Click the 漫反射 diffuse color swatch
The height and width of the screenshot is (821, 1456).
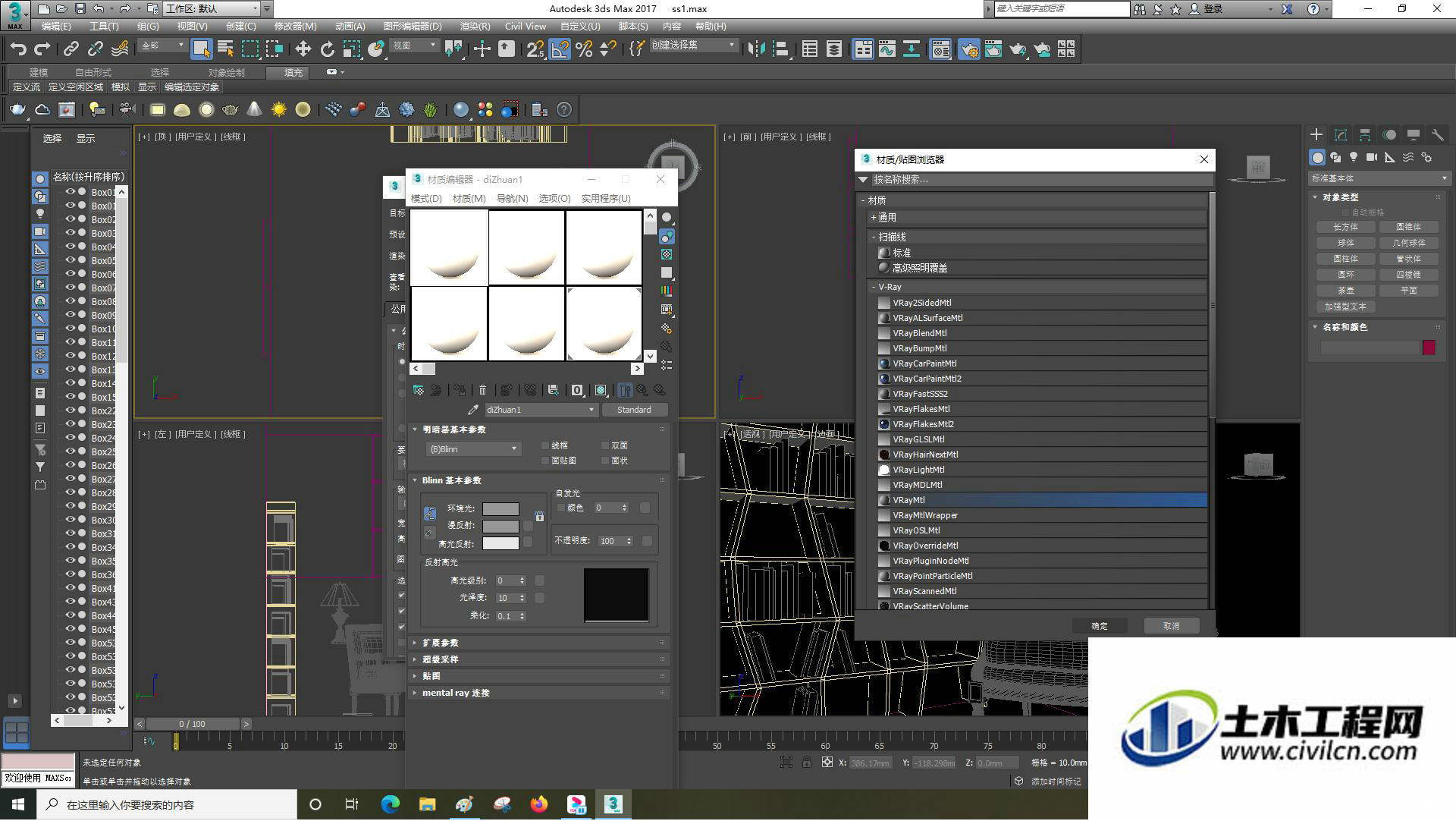pyautogui.click(x=500, y=526)
